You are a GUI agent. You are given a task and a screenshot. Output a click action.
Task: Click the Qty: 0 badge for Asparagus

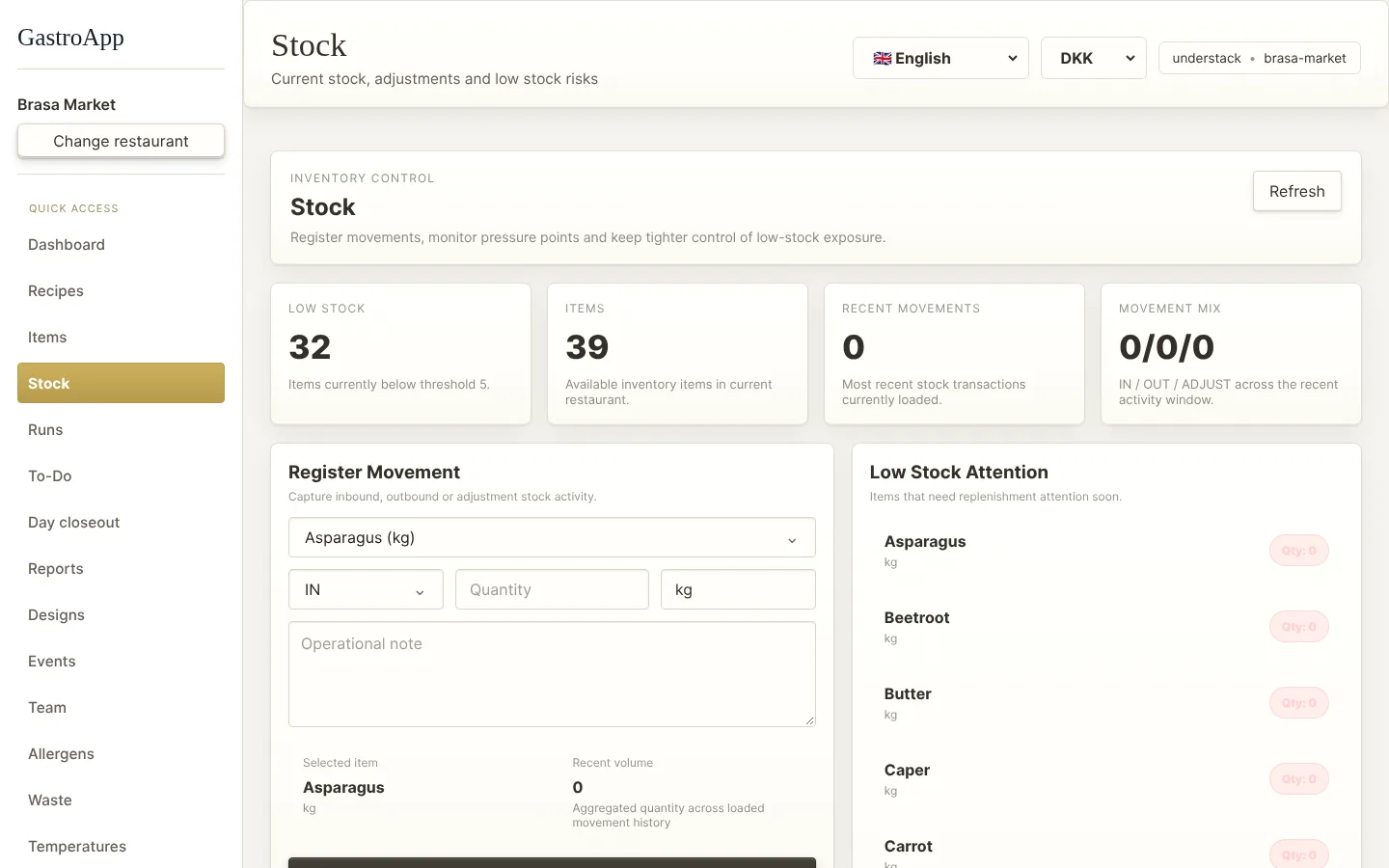point(1298,551)
